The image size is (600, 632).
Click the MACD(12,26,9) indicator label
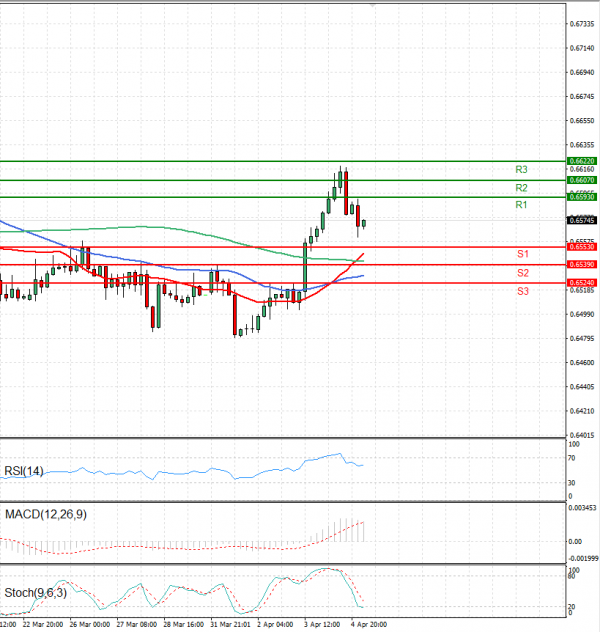(47, 514)
